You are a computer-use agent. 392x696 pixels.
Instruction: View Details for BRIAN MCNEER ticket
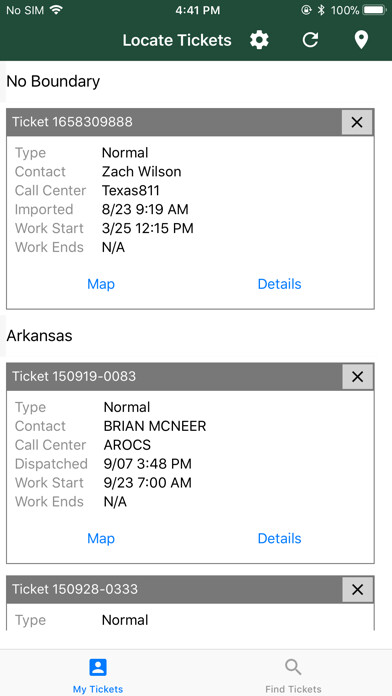[279, 538]
